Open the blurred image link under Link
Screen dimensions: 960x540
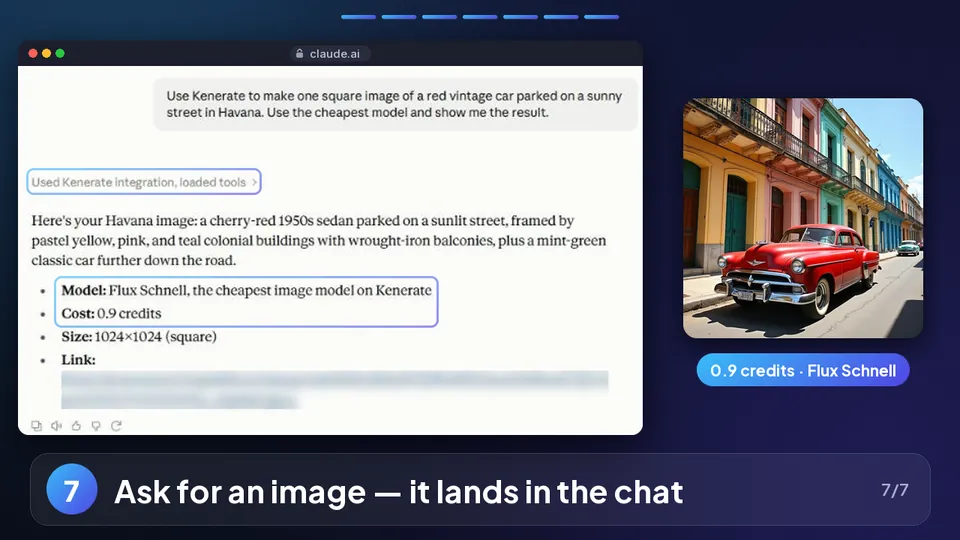[x=334, y=389]
